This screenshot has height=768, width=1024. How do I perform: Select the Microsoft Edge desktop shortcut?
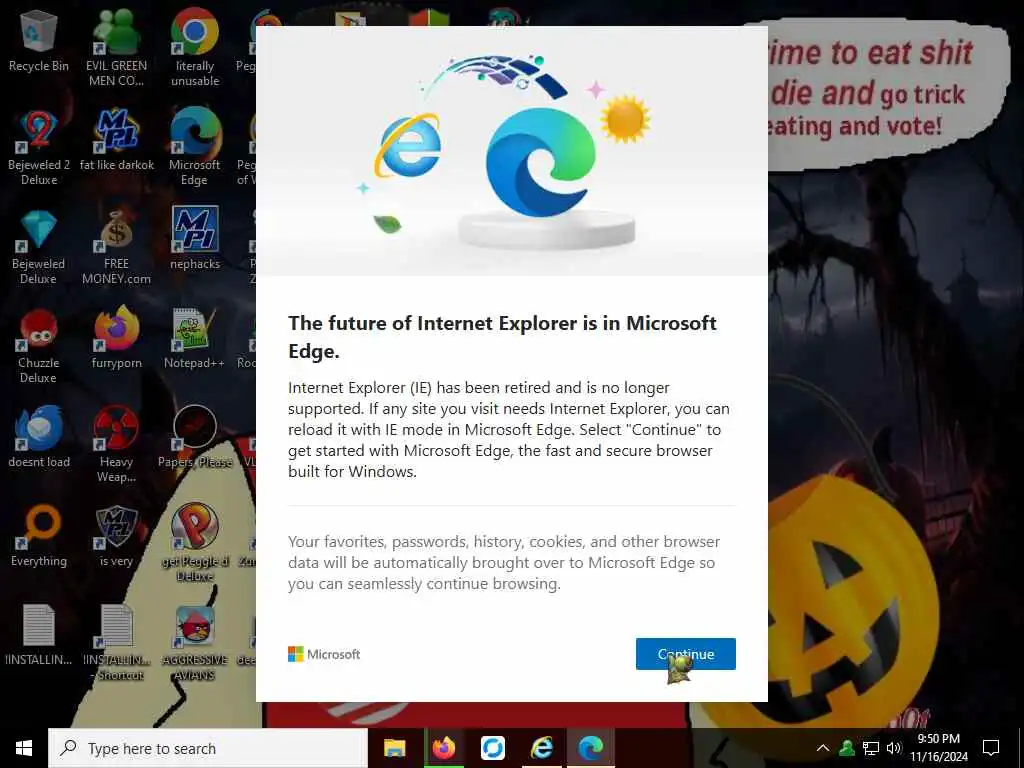coord(195,148)
